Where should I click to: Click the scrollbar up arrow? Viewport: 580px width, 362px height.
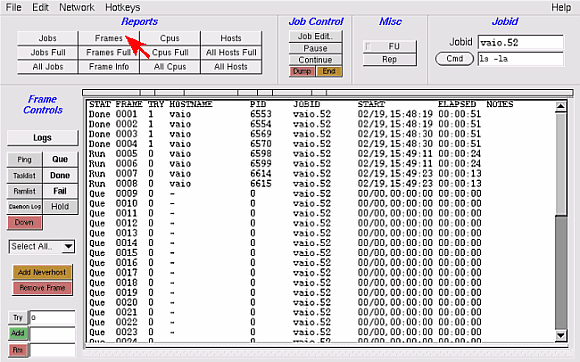pos(561,106)
